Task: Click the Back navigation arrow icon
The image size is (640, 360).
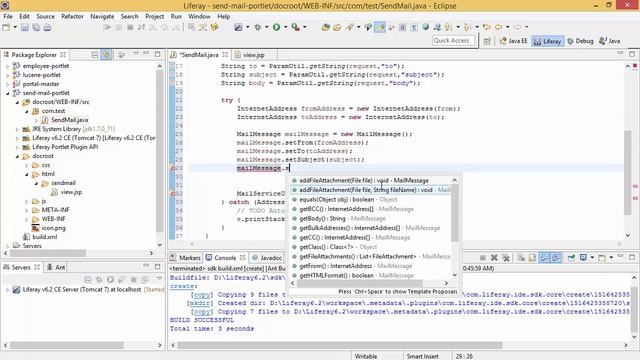Action: [x=499, y=27]
